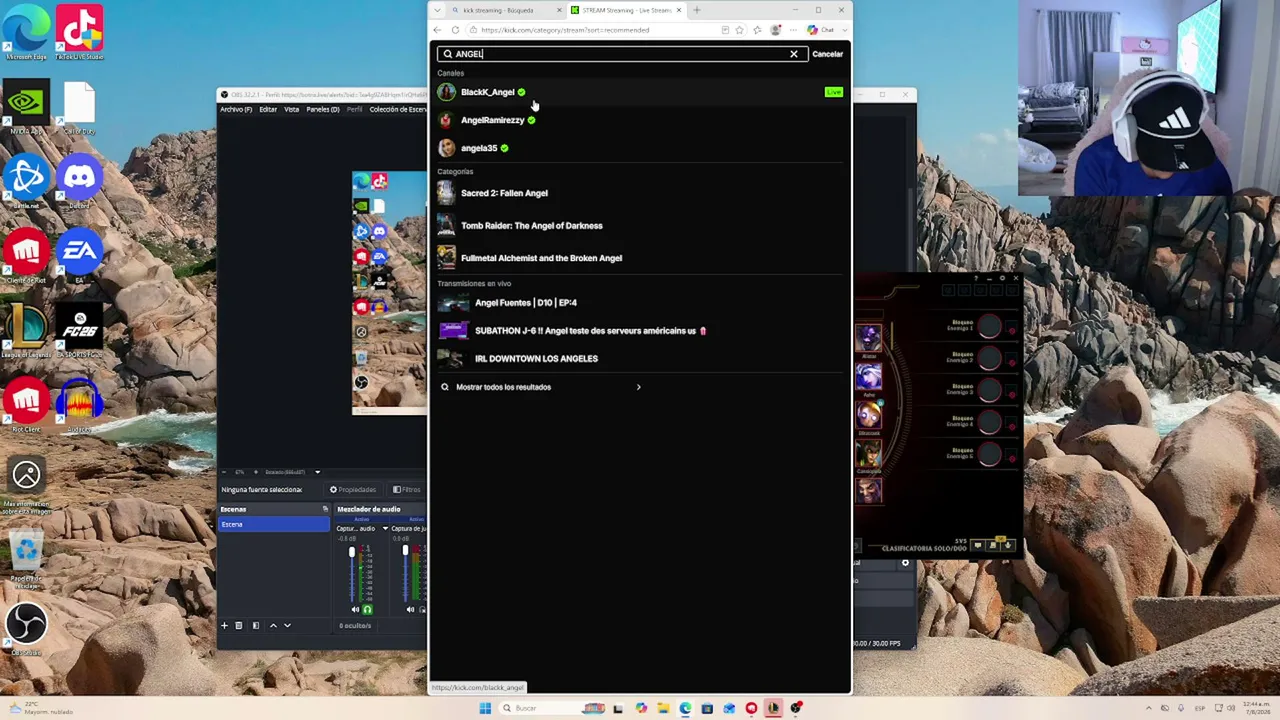This screenshot has height=720, width=1280.
Task: Open OBS preview scaling dropdown
Action: (x=318, y=472)
